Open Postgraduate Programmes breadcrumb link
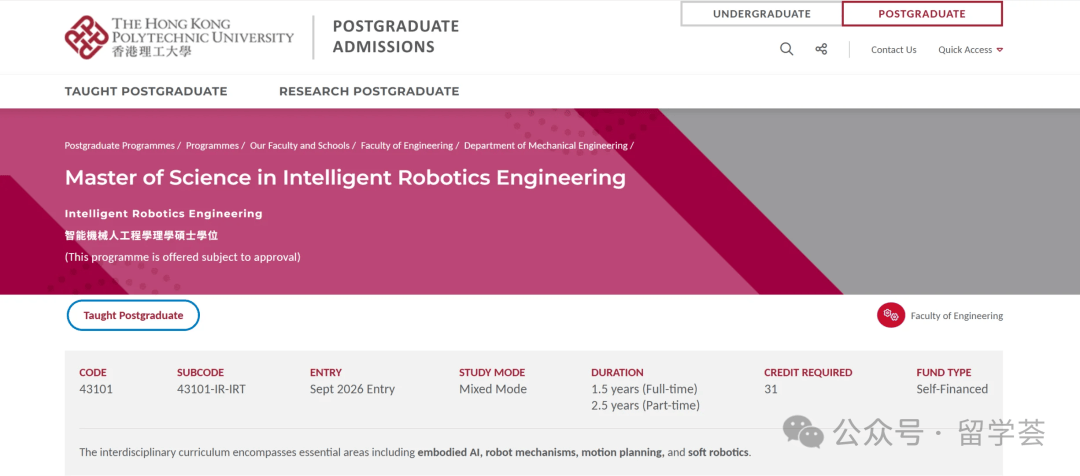Image resolution: width=1080 pixels, height=476 pixels. pos(120,145)
